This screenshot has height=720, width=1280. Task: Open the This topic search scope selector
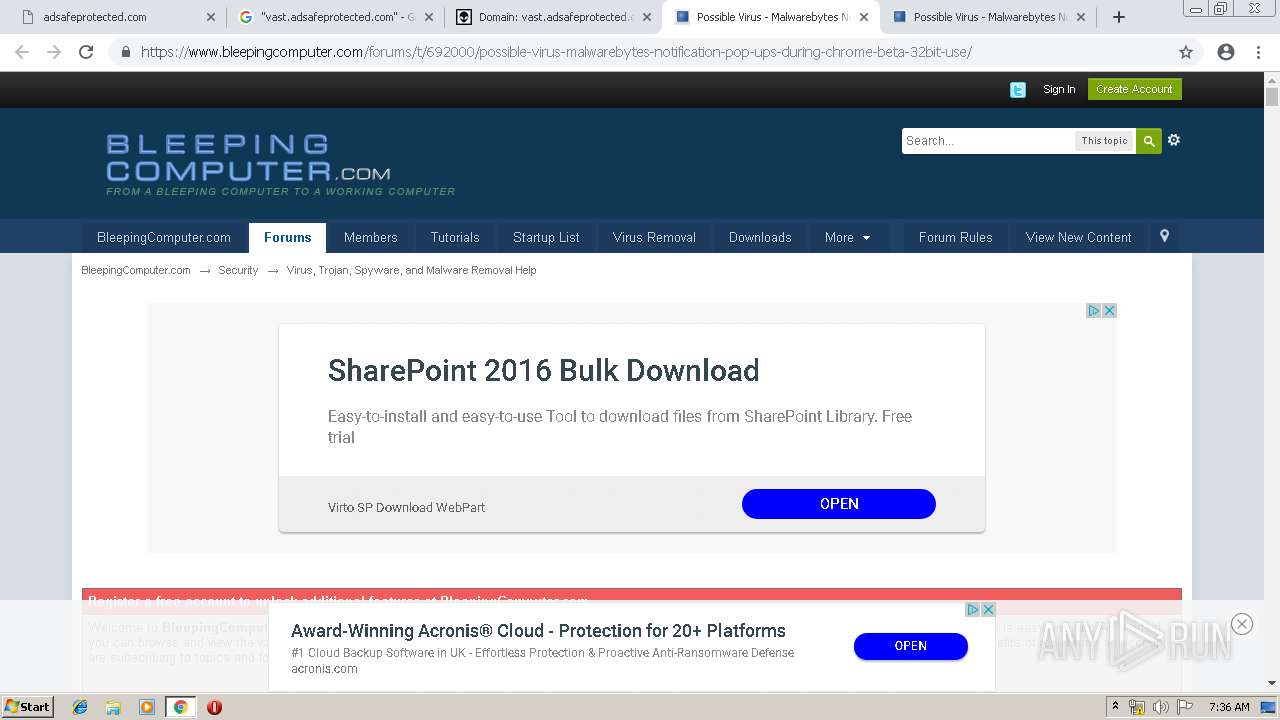[1104, 141]
